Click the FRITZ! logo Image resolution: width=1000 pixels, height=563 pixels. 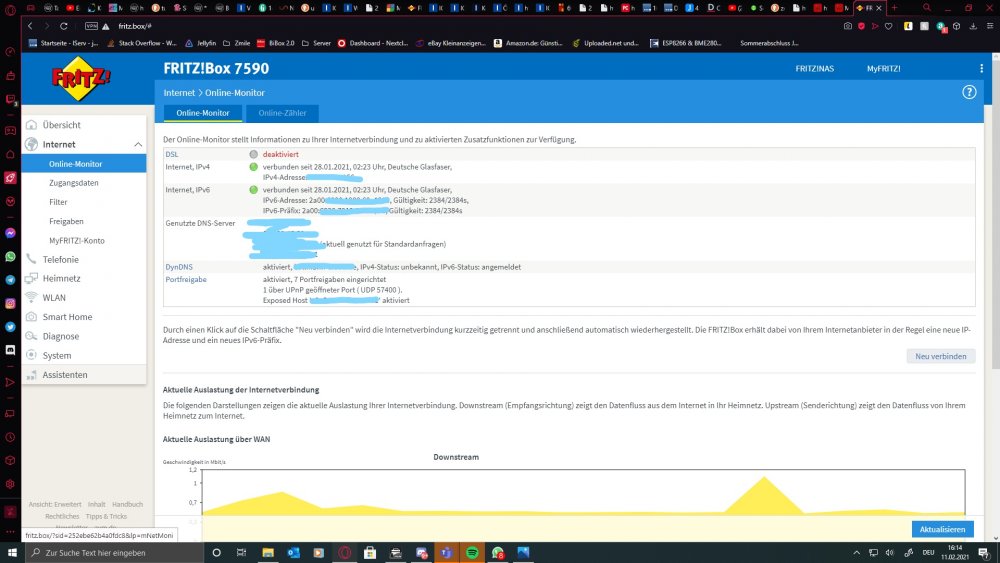[x=81, y=78]
